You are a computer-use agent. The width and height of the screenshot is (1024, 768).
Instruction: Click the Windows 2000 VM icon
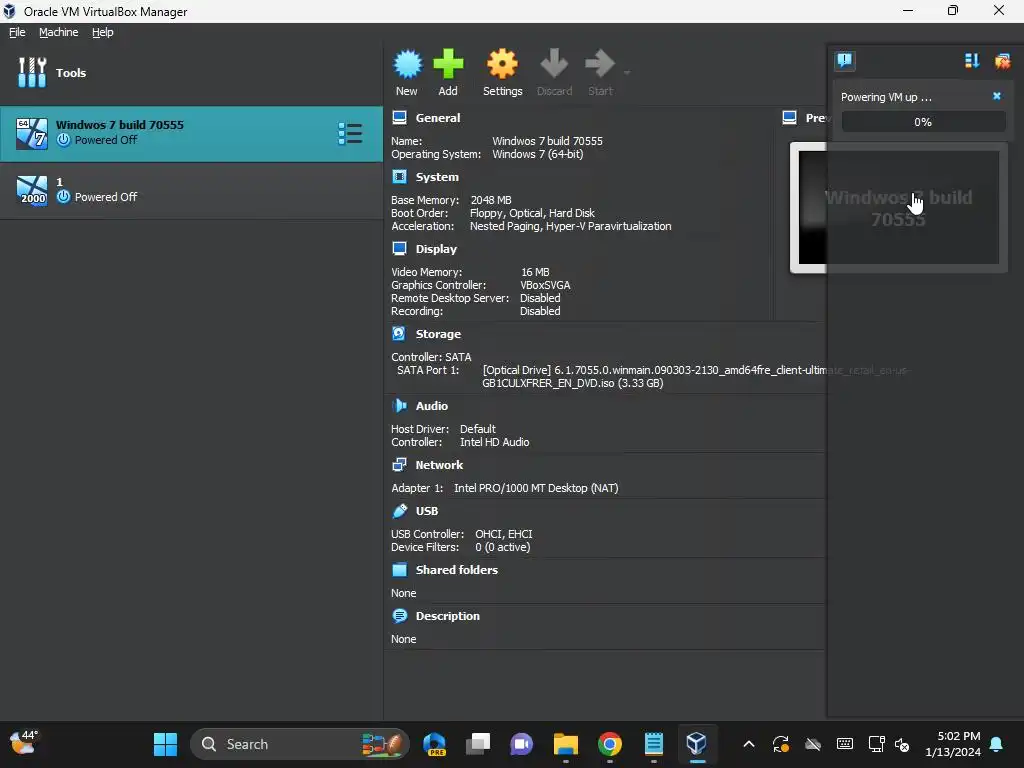tap(32, 191)
